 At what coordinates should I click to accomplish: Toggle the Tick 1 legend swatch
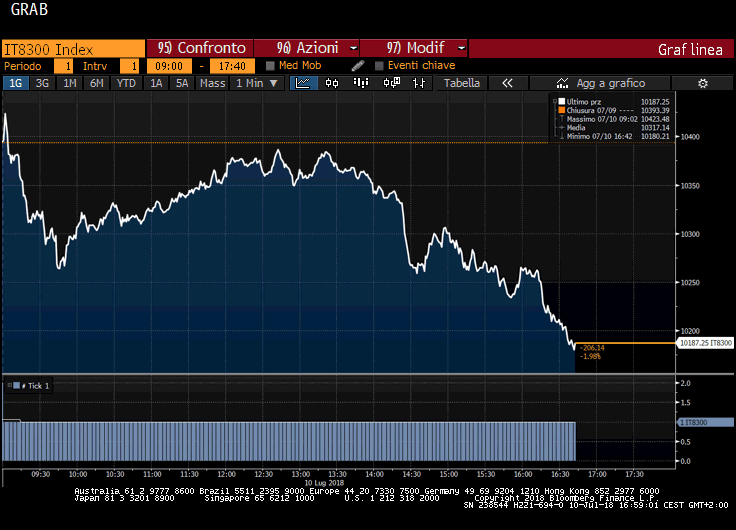(16, 386)
